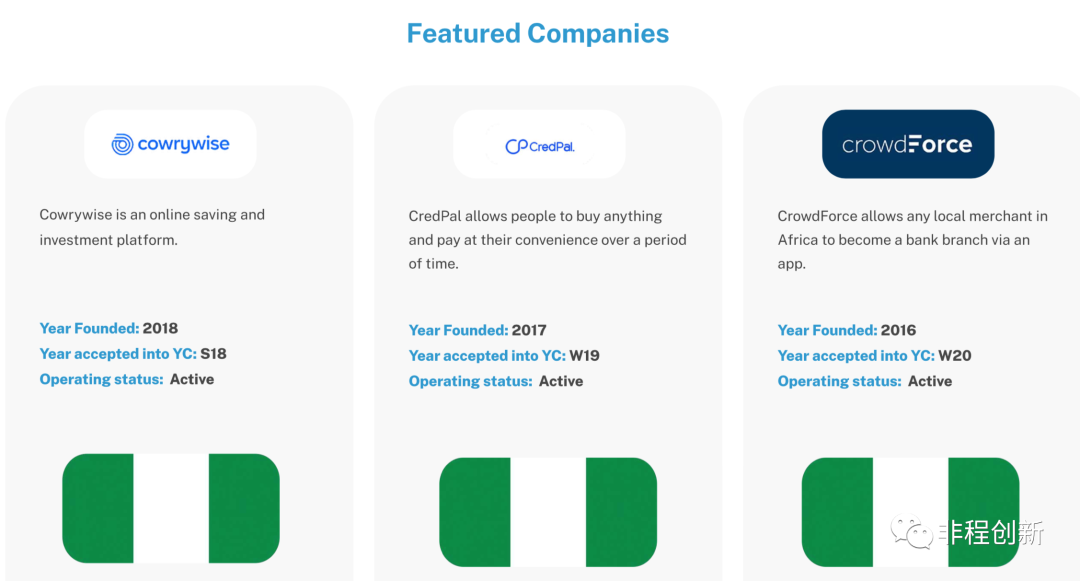Click the WeChat watermark icon
This screenshot has height=581, width=1080.
pyautogui.click(x=911, y=531)
